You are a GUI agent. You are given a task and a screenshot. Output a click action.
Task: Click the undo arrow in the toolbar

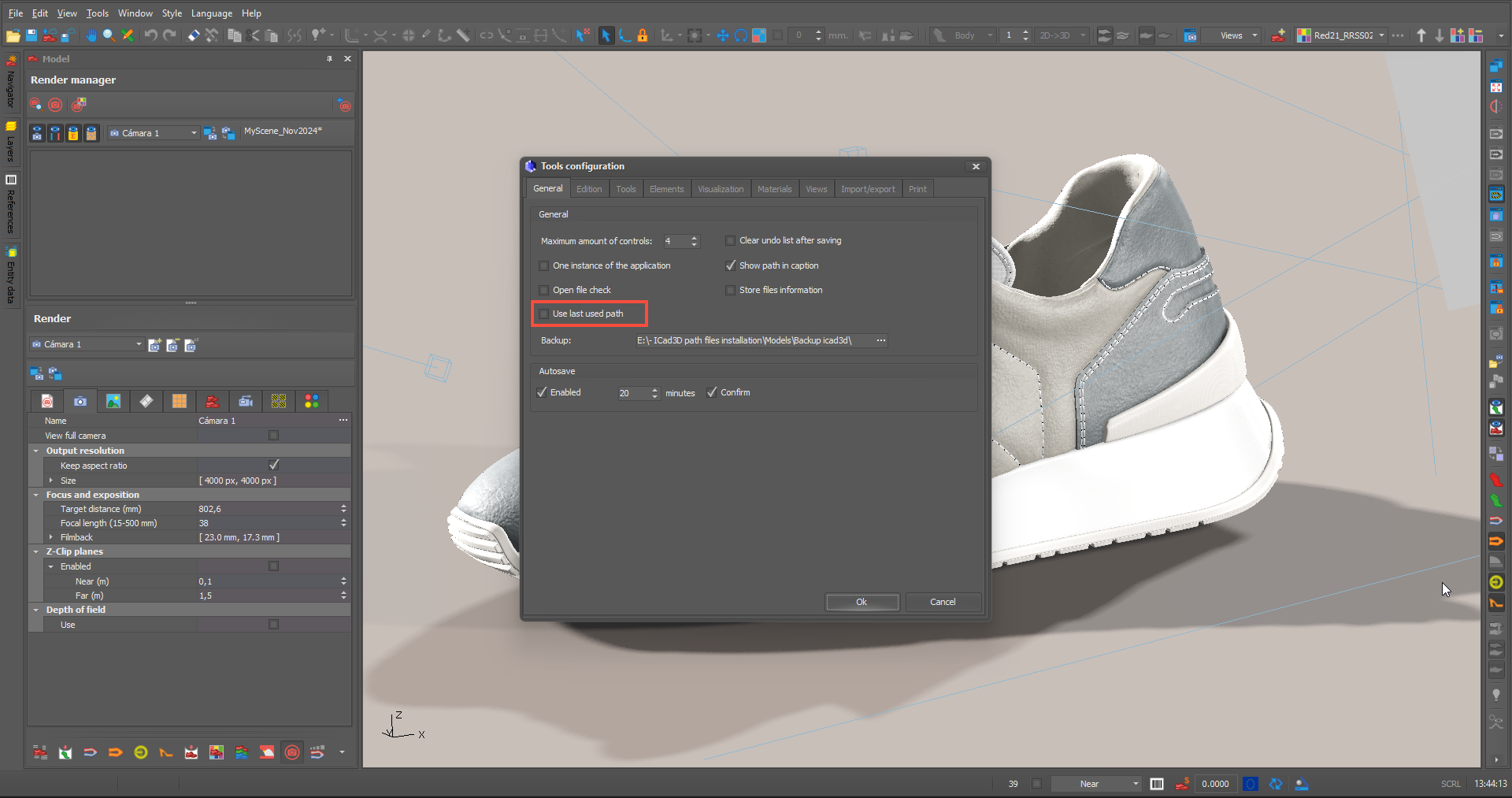[x=150, y=35]
